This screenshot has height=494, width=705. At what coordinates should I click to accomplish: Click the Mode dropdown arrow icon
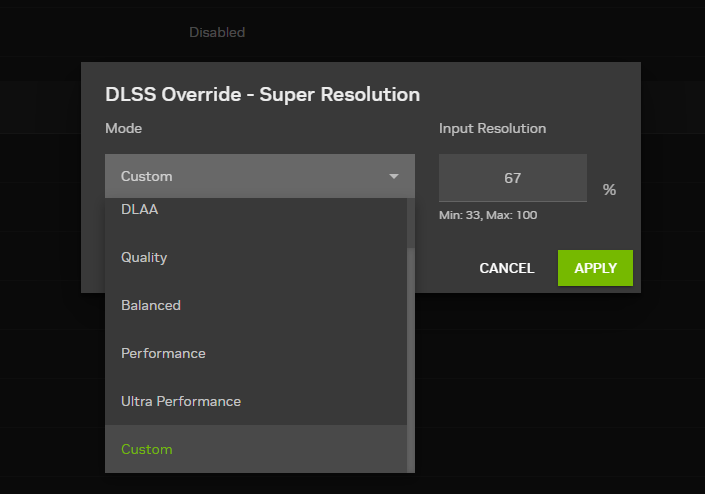tap(394, 176)
